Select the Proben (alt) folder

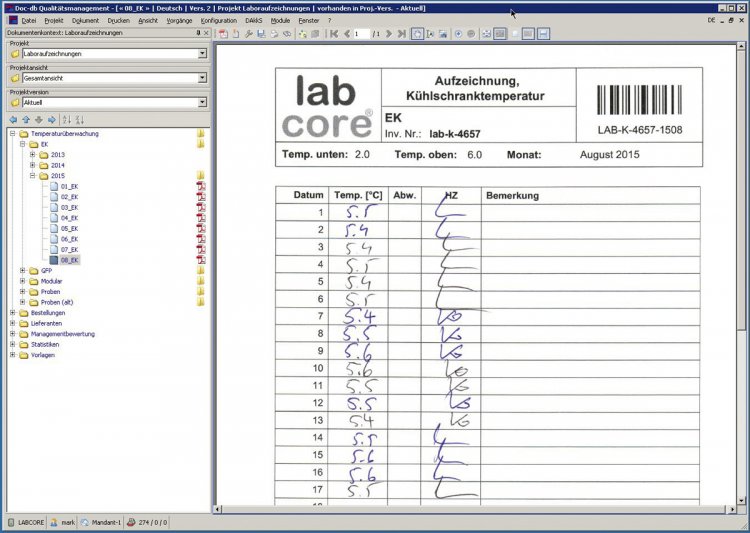pos(57,302)
